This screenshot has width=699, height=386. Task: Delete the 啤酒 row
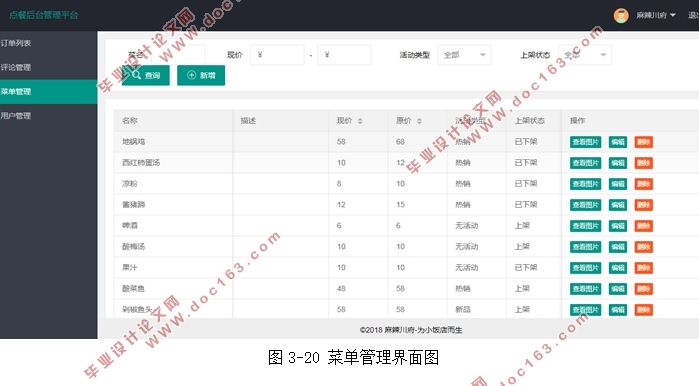click(644, 226)
